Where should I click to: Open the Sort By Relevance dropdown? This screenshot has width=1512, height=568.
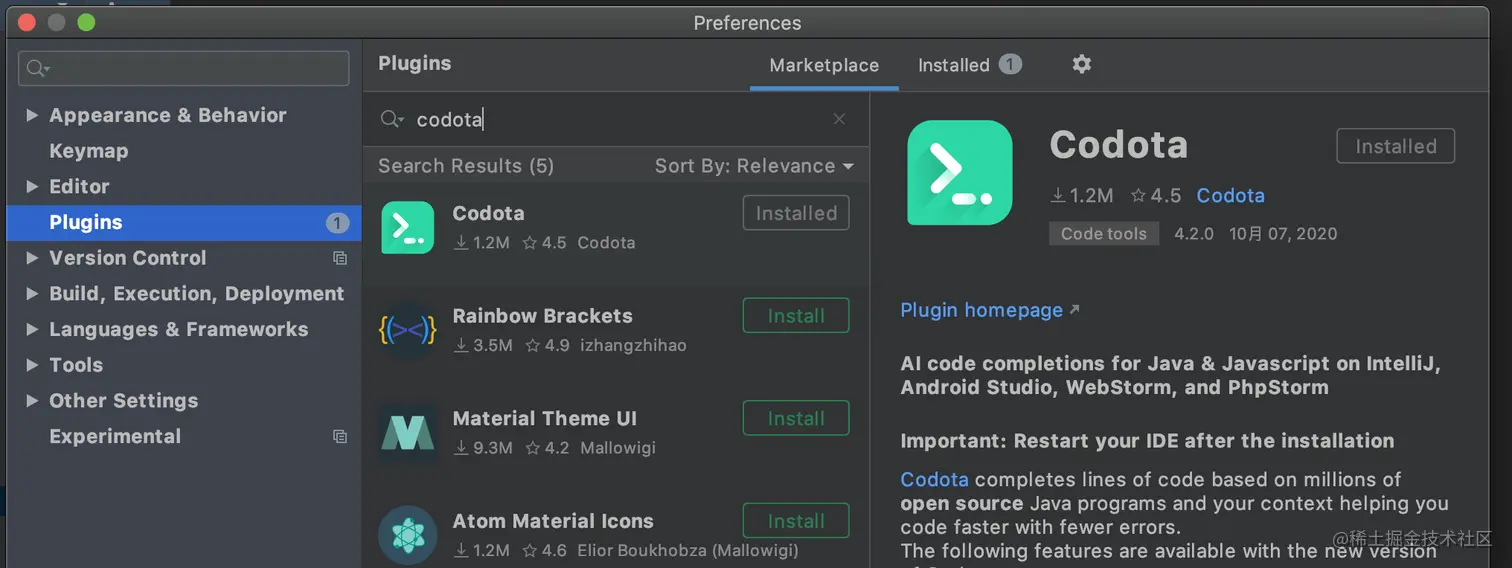[754, 166]
